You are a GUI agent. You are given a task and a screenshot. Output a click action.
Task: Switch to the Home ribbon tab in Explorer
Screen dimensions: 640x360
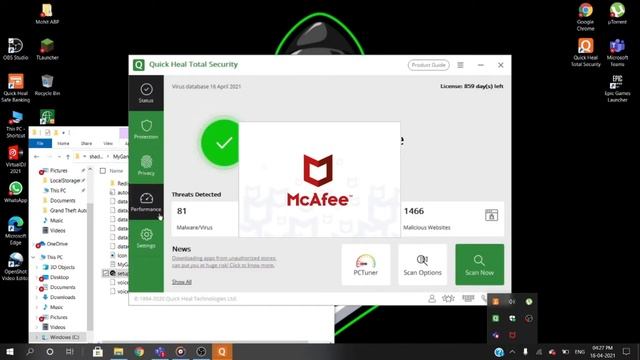point(63,143)
